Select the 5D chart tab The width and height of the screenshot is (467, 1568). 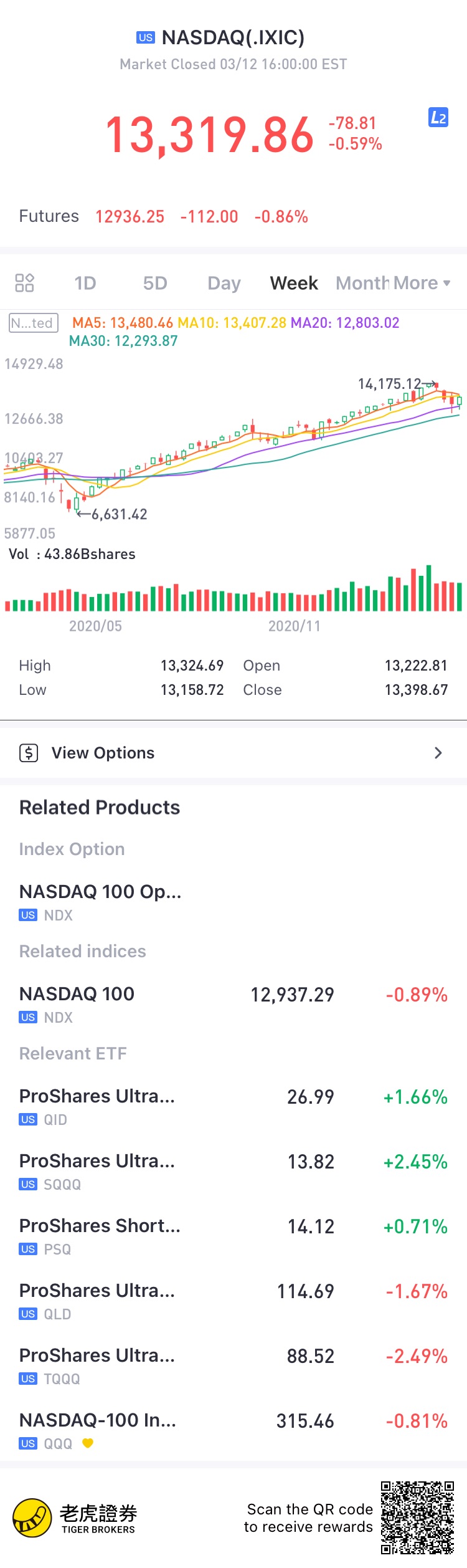pos(155,284)
